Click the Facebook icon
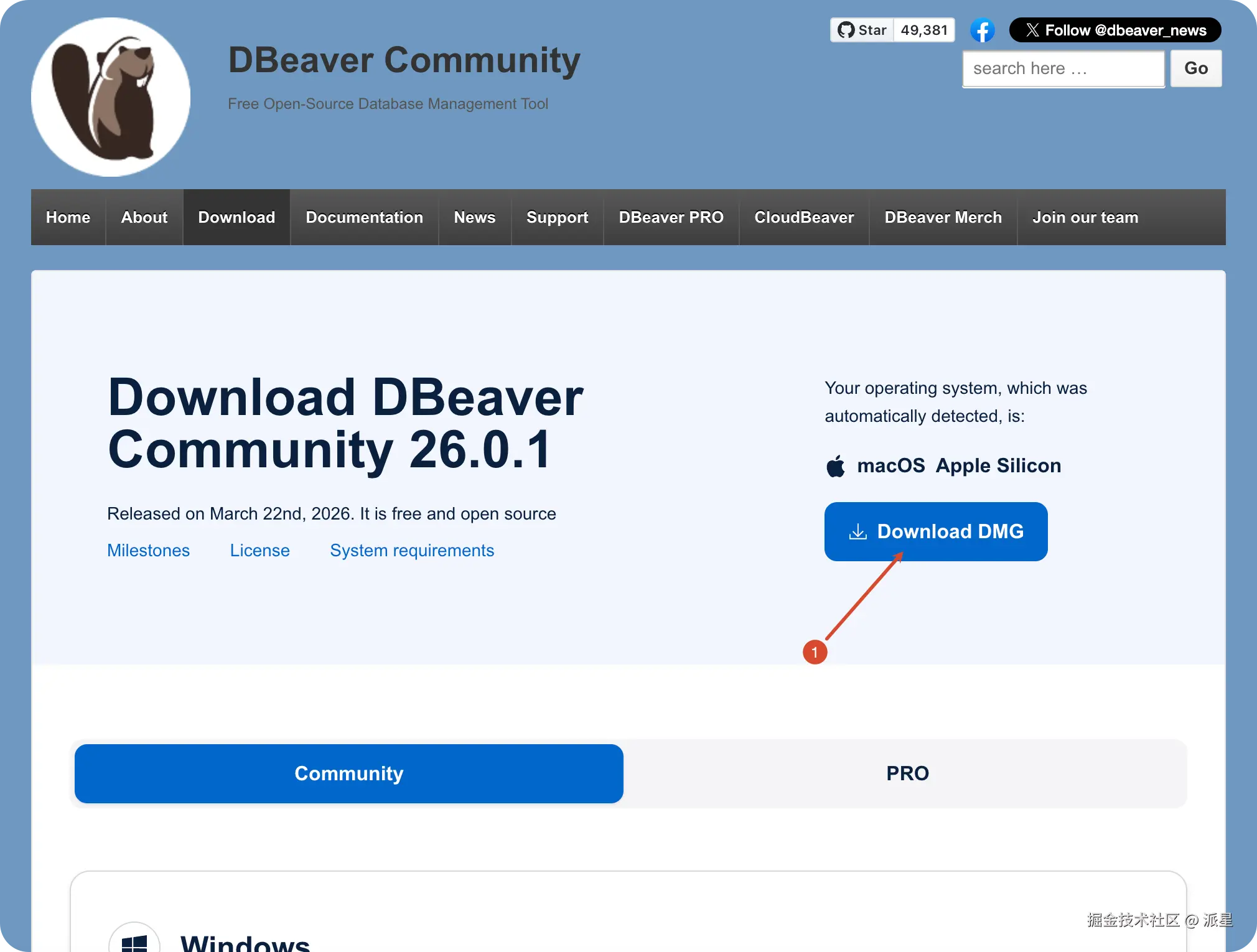Screen dimensions: 1257x952 click(982, 30)
